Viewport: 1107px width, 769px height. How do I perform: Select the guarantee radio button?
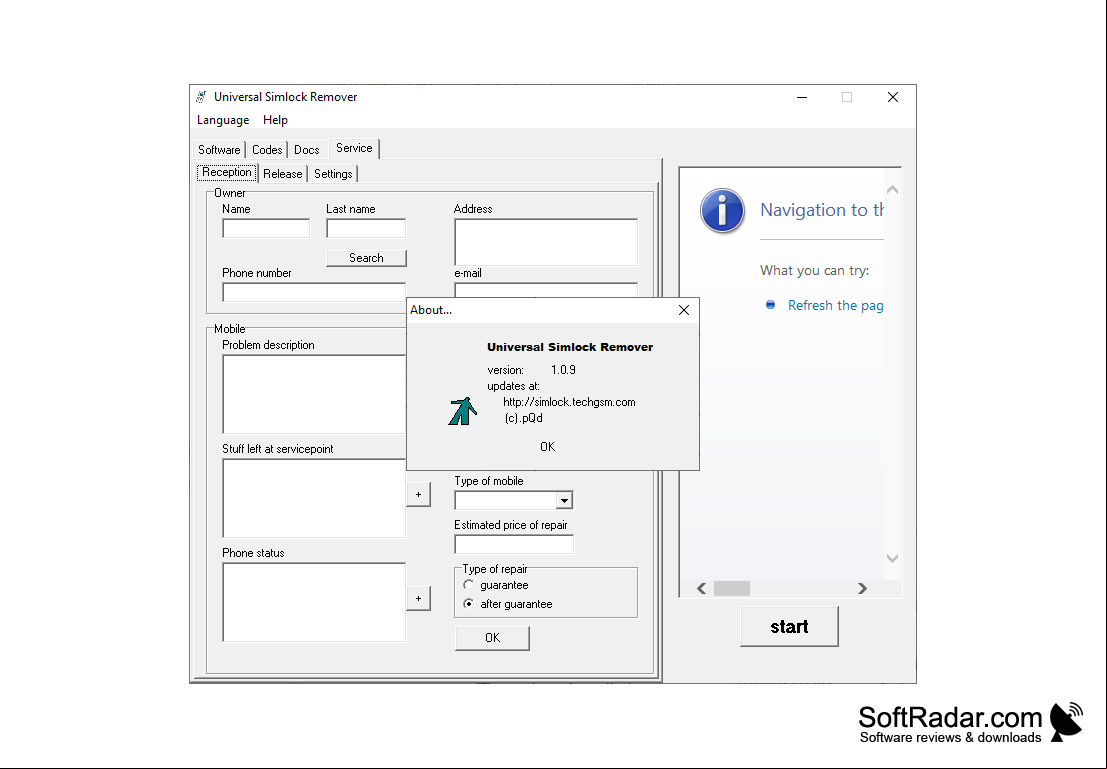pos(469,585)
